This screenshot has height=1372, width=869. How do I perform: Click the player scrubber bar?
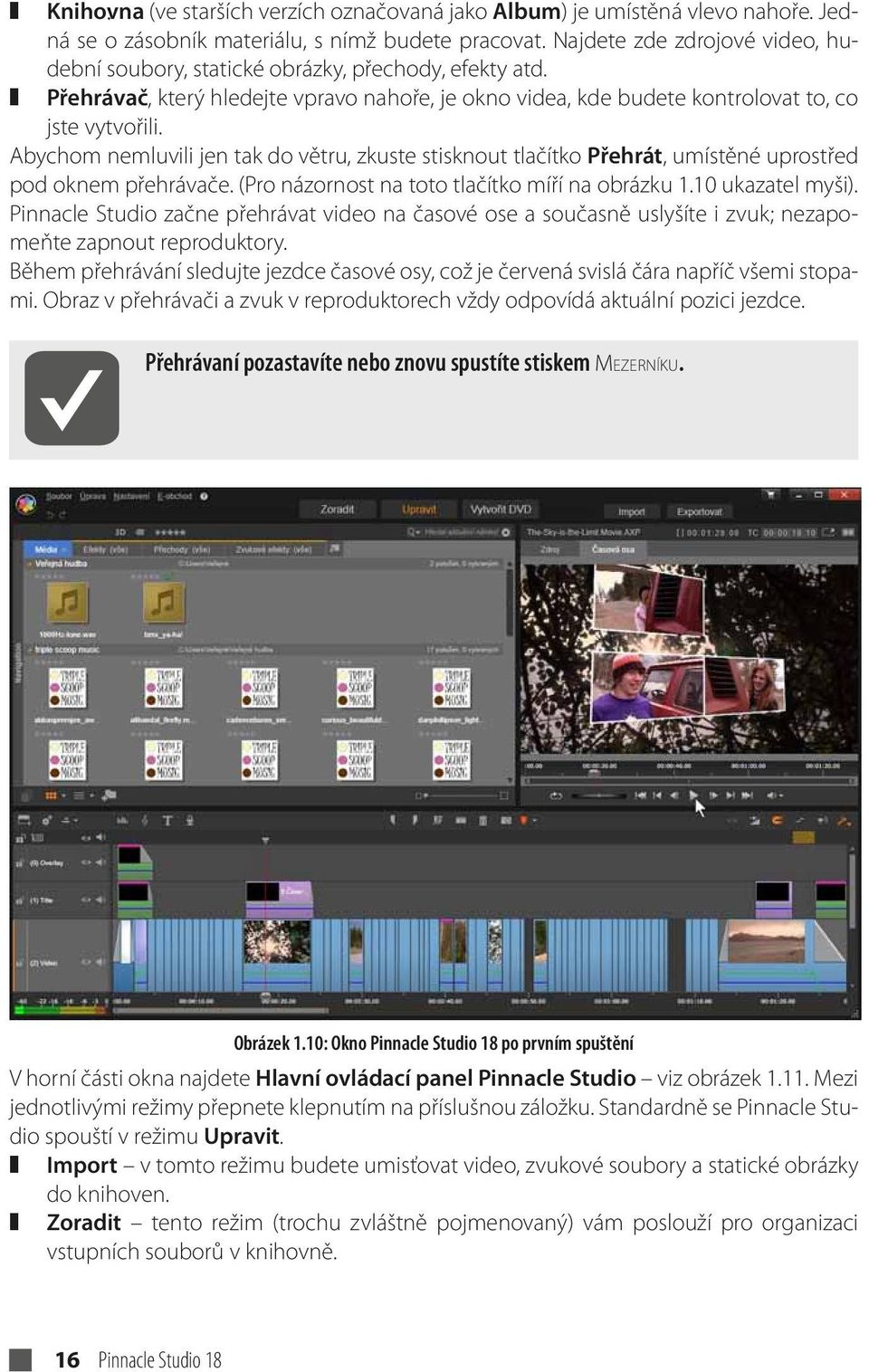point(688,779)
